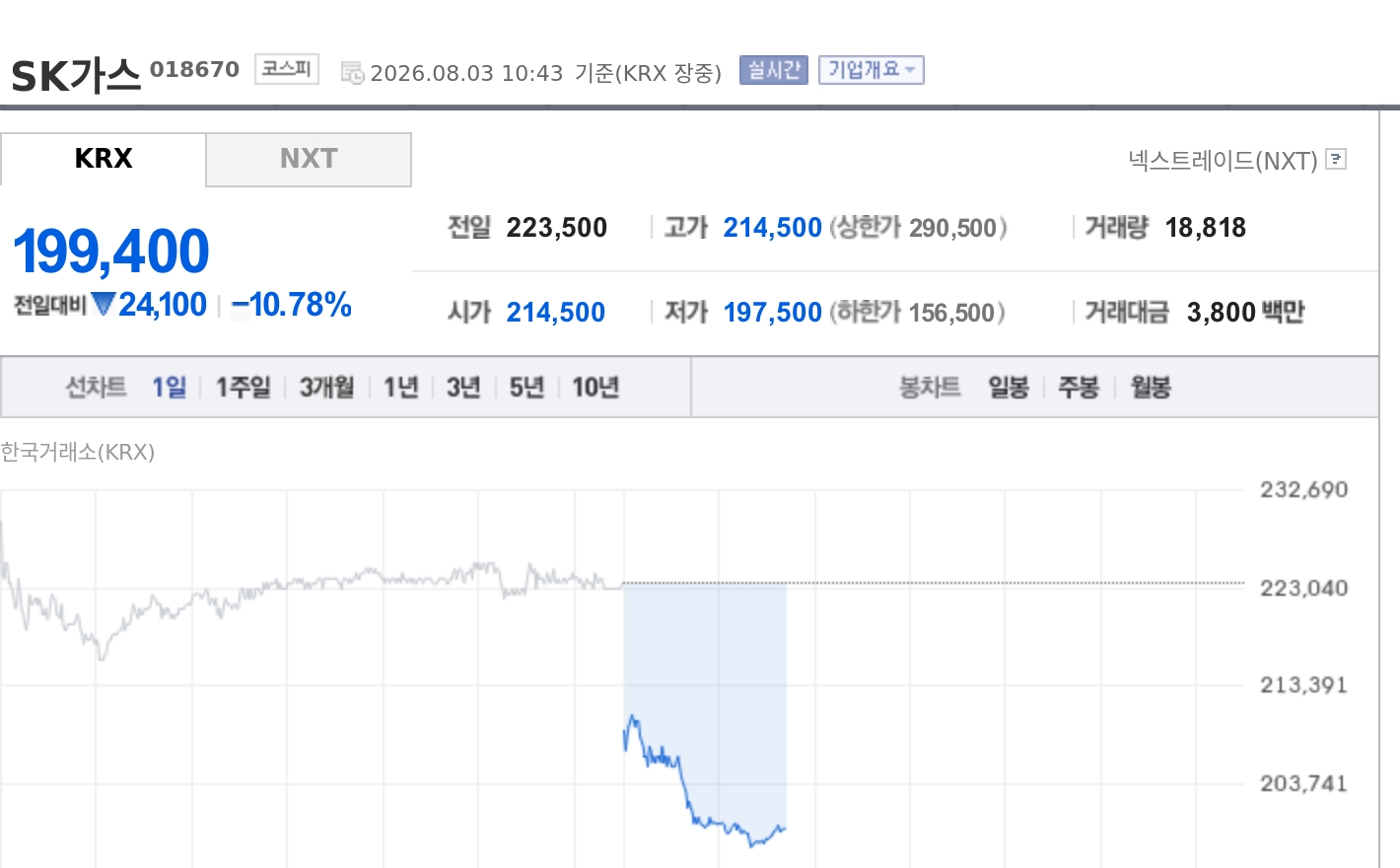Show the 10년 line chart
This screenshot has height=868, width=1400.
(x=595, y=388)
